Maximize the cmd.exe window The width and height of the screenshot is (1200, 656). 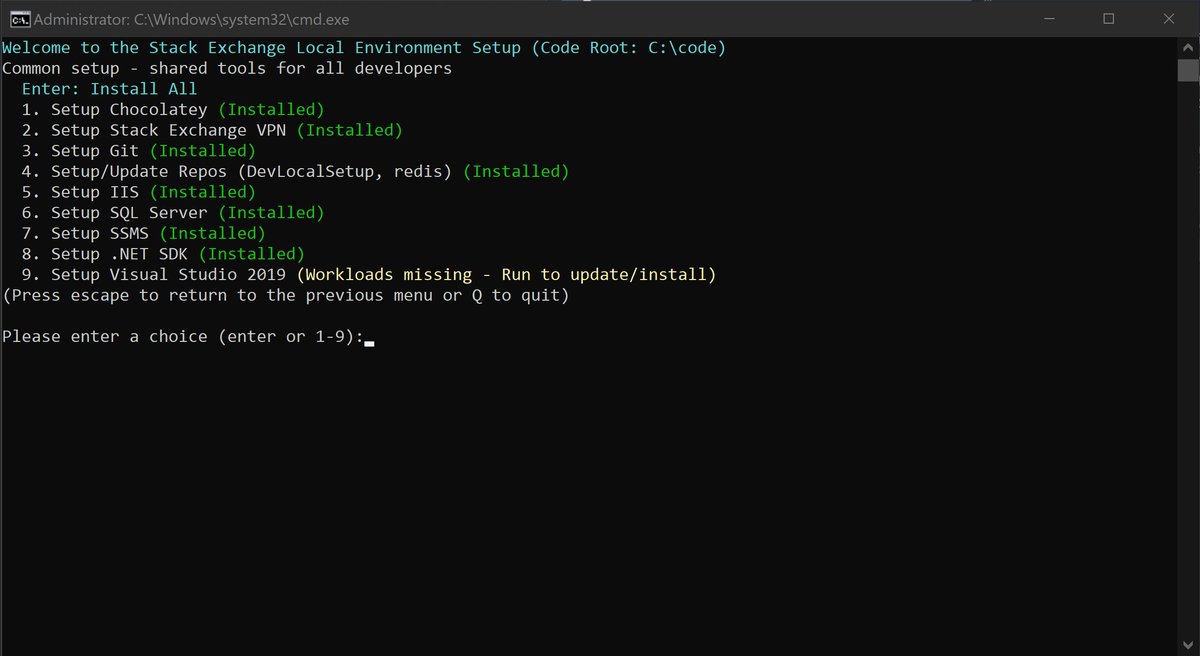point(1108,18)
